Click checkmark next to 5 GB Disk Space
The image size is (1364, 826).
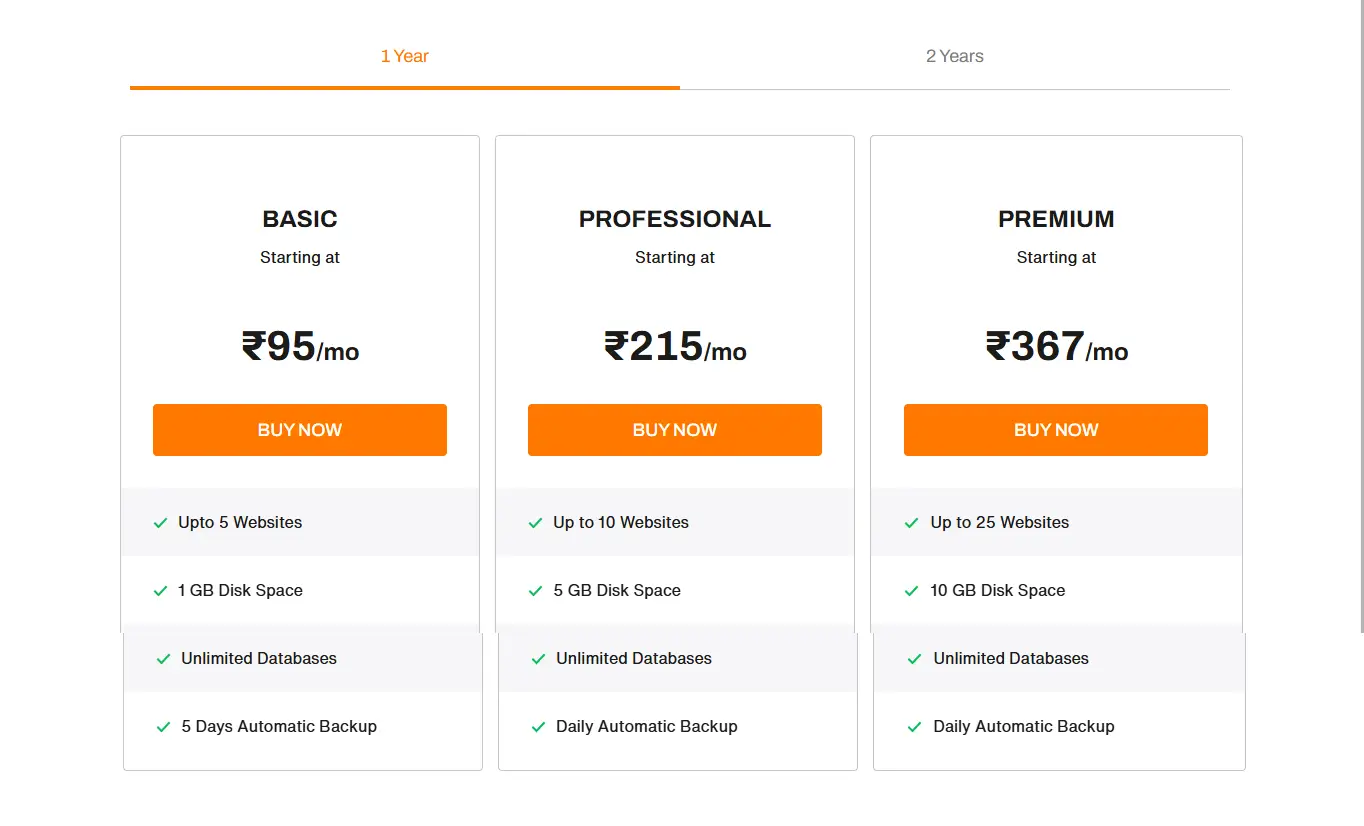click(x=535, y=591)
